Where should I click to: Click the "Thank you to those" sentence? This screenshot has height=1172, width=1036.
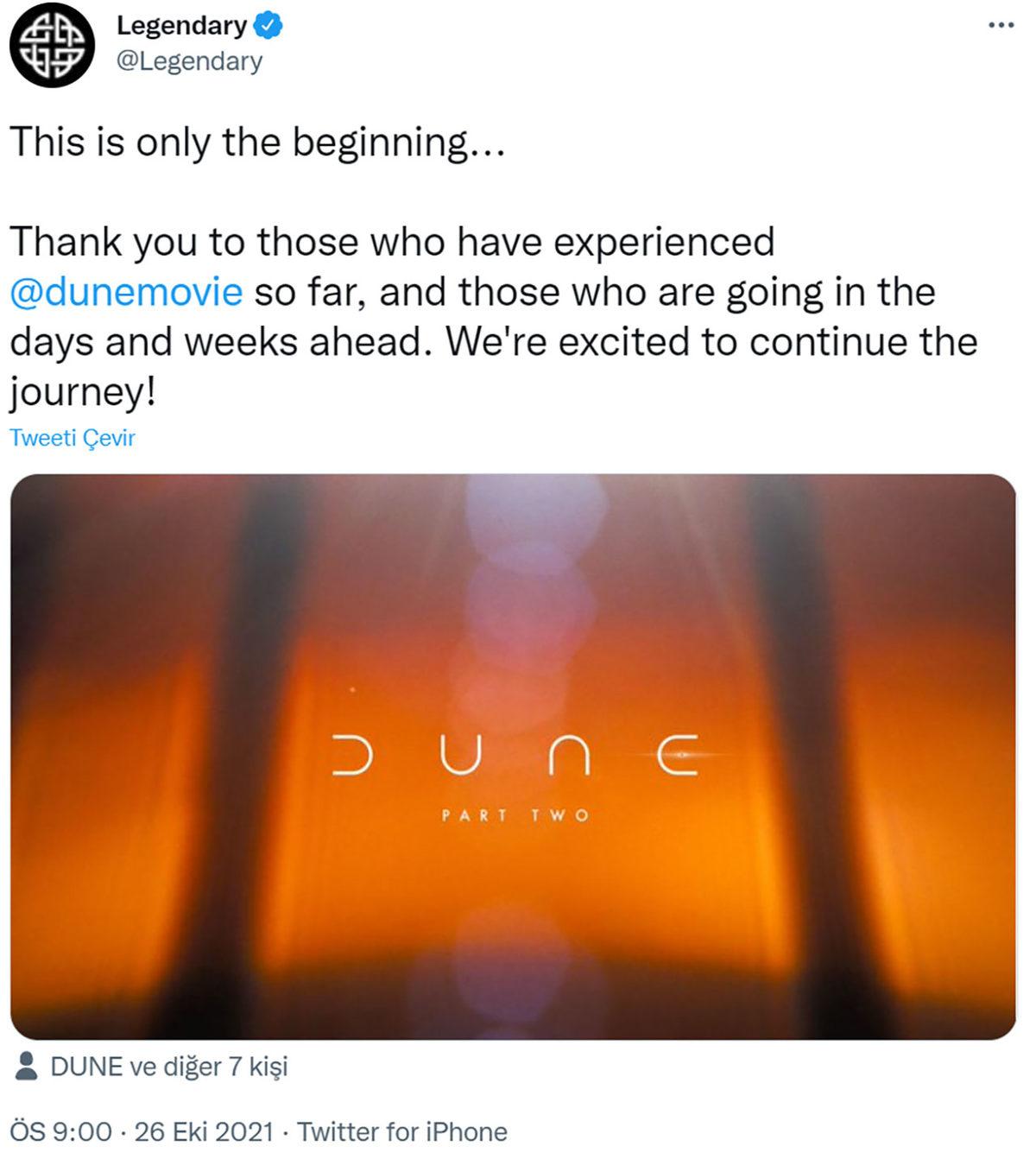[391, 242]
